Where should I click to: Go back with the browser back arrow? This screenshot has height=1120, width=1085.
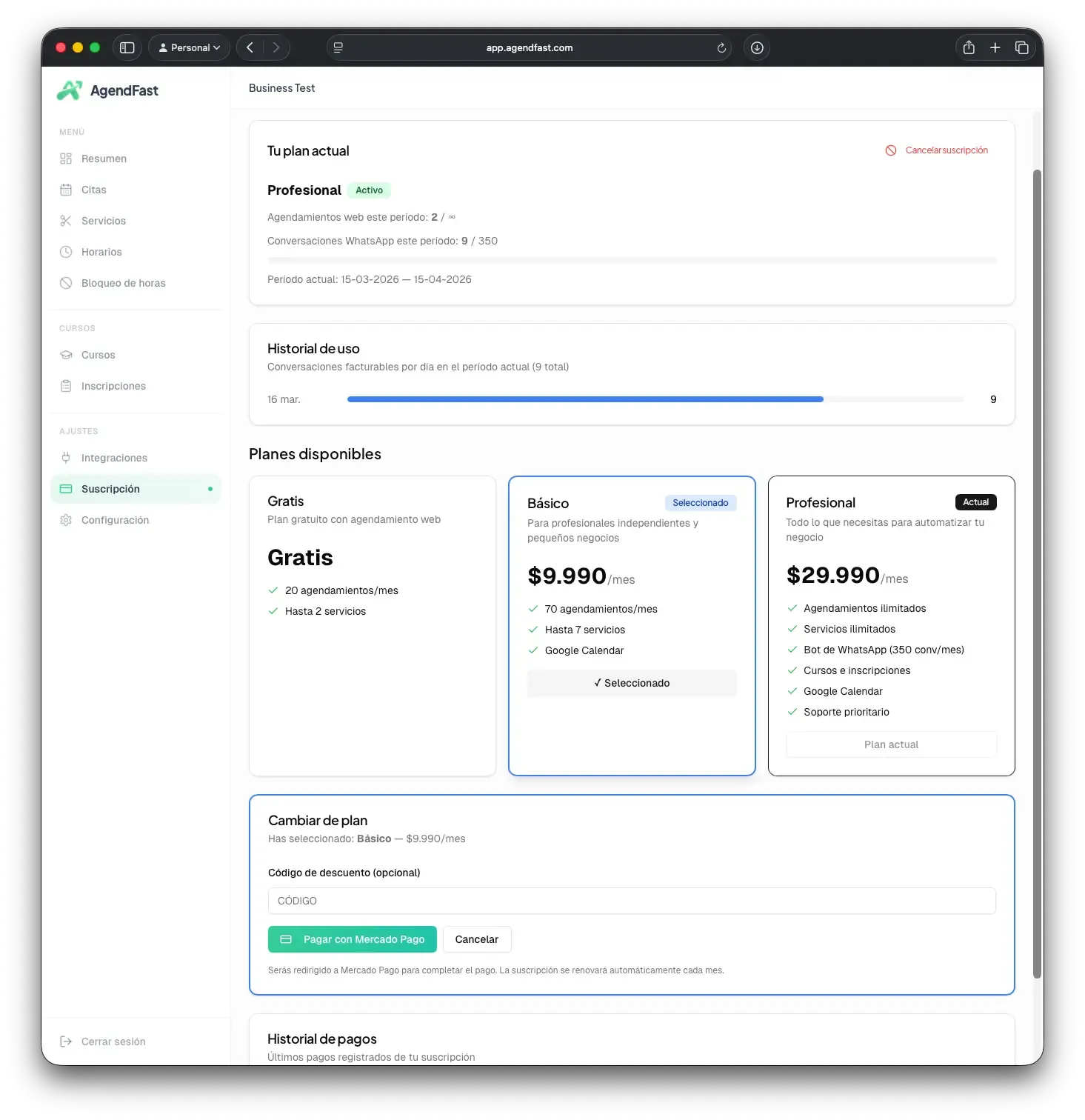(250, 47)
